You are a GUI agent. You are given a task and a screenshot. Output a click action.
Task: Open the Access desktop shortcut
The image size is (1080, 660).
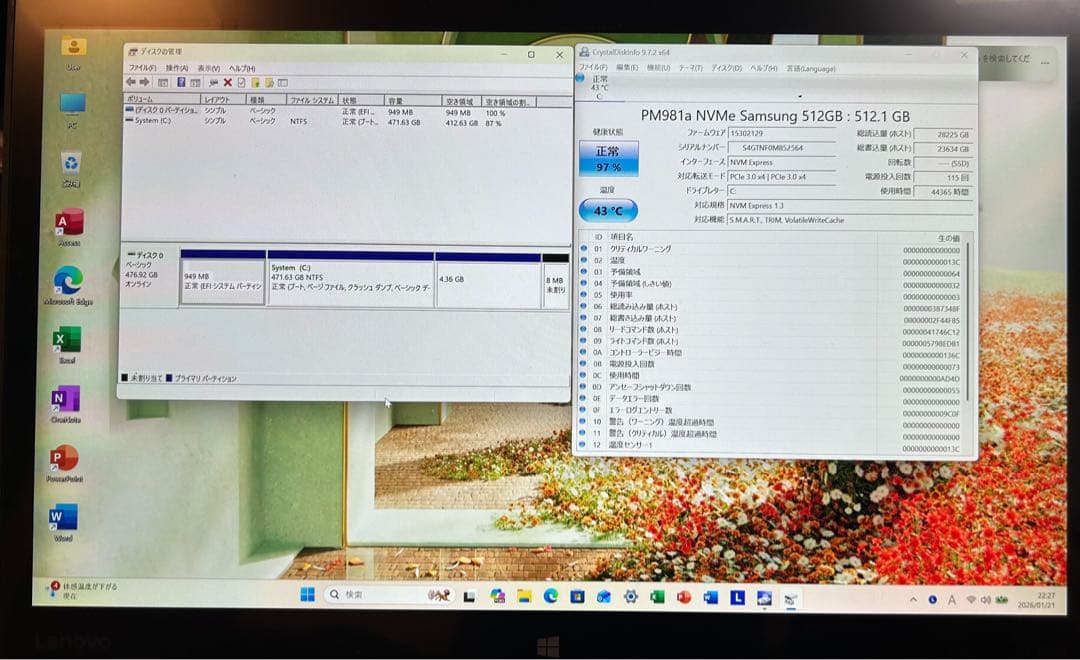pyautogui.click(x=69, y=222)
